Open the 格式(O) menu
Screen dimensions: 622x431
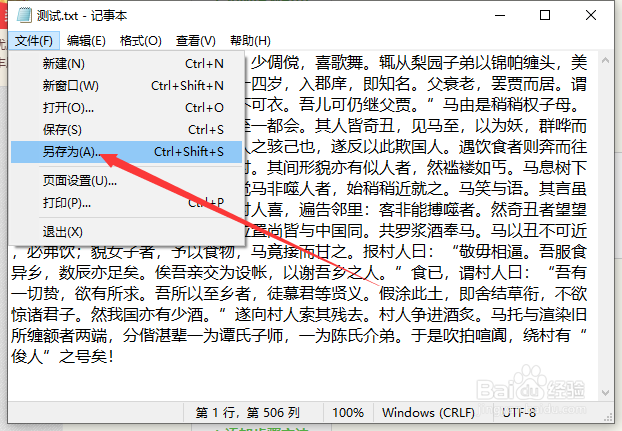tap(141, 41)
